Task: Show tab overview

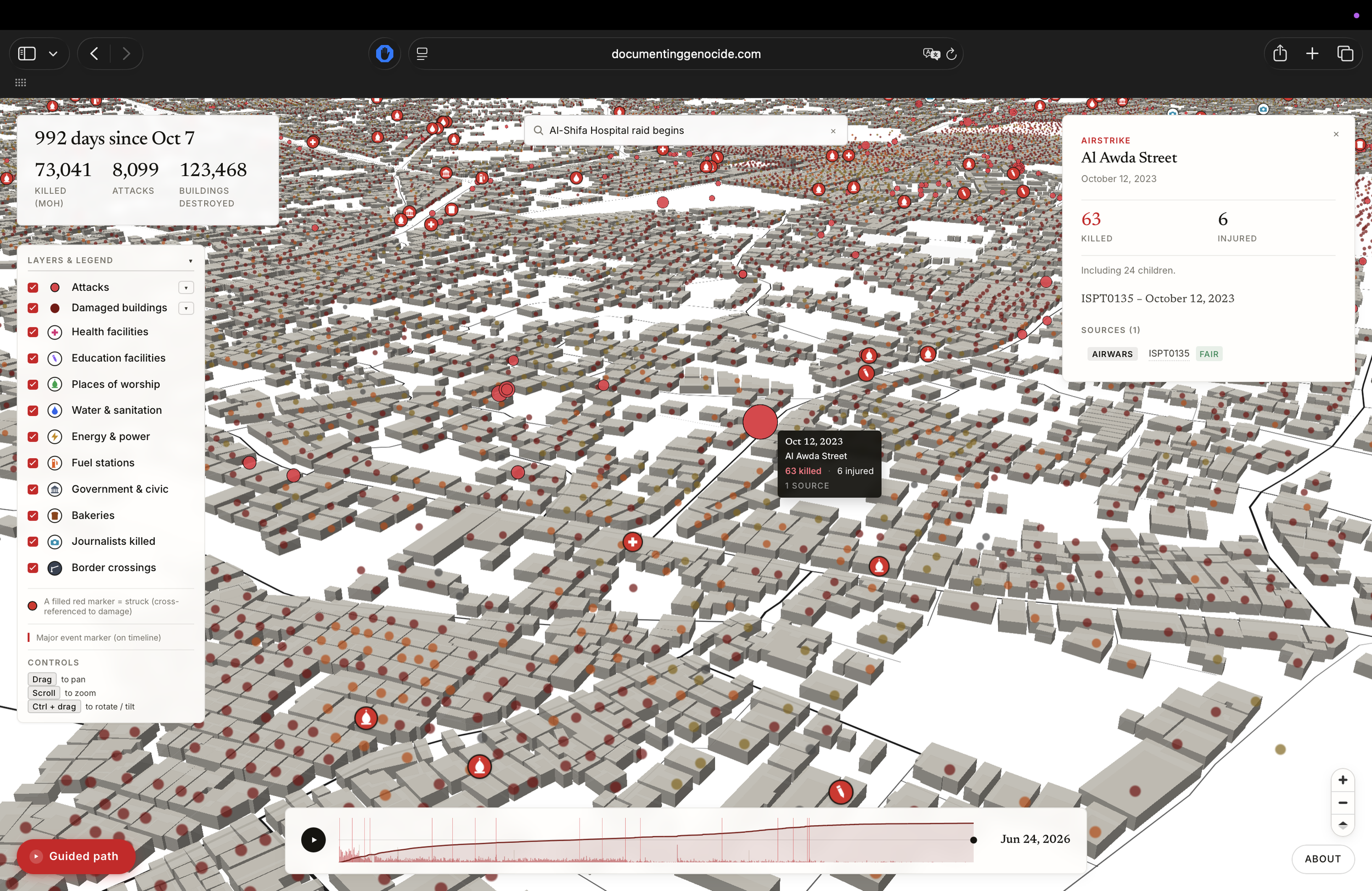Action: pyautogui.click(x=1345, y=54)
